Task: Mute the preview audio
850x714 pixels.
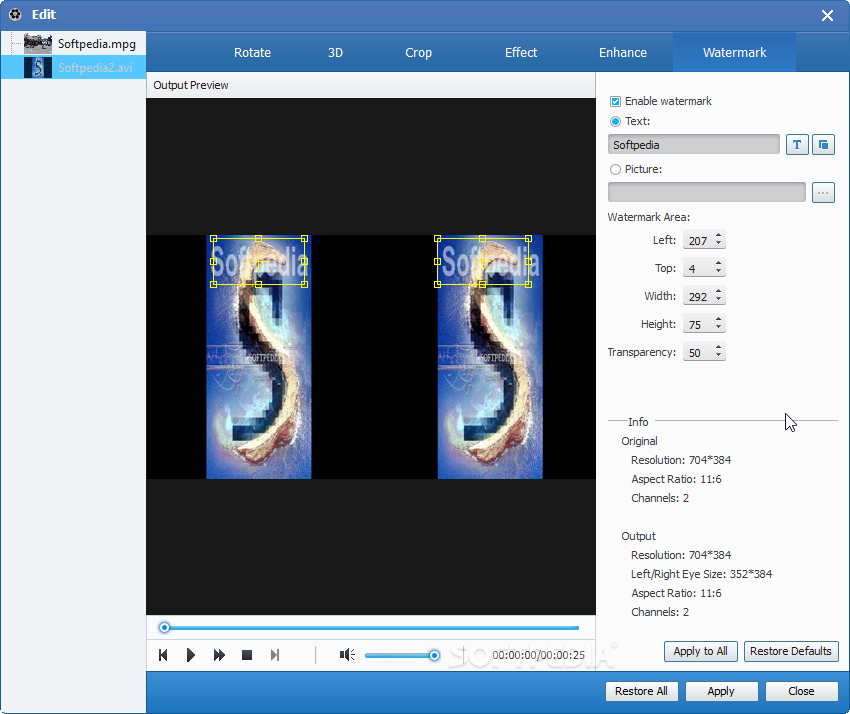Action: click(347, 655)
